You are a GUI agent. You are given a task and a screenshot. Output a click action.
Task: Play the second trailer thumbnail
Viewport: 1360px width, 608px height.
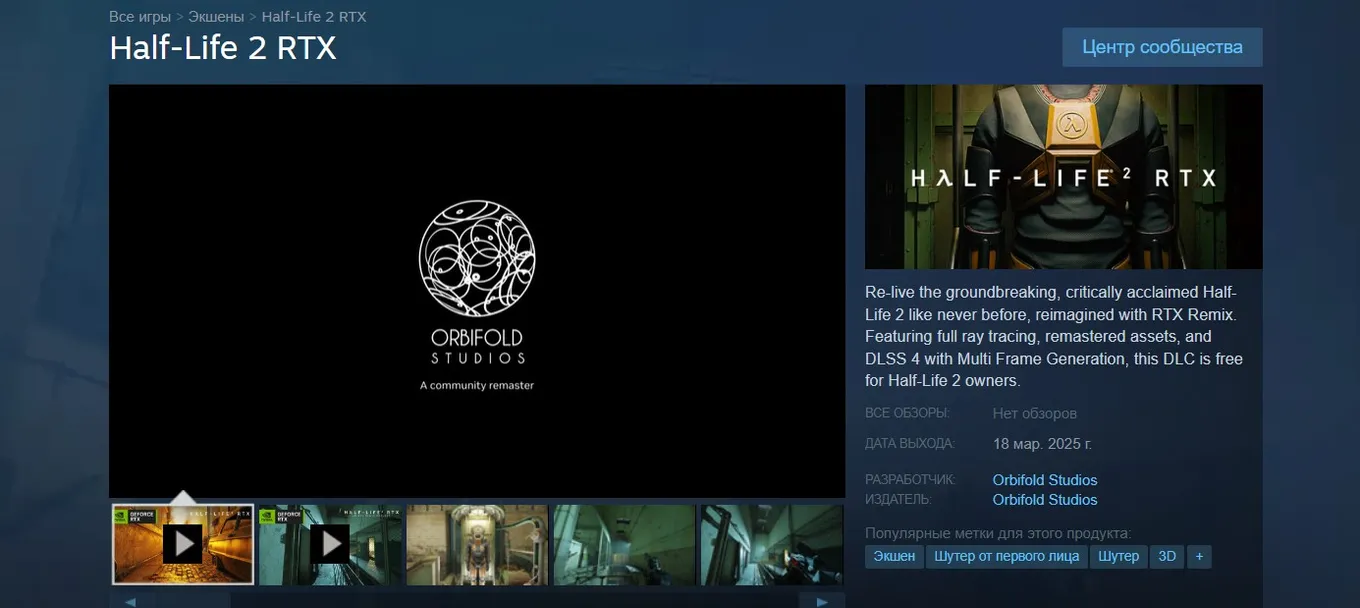pos(330,544)
